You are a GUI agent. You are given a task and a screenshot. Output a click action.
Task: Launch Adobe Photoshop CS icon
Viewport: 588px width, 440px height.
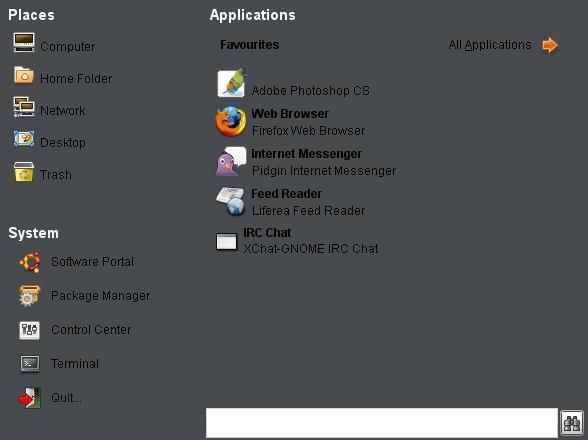point(232,82)
